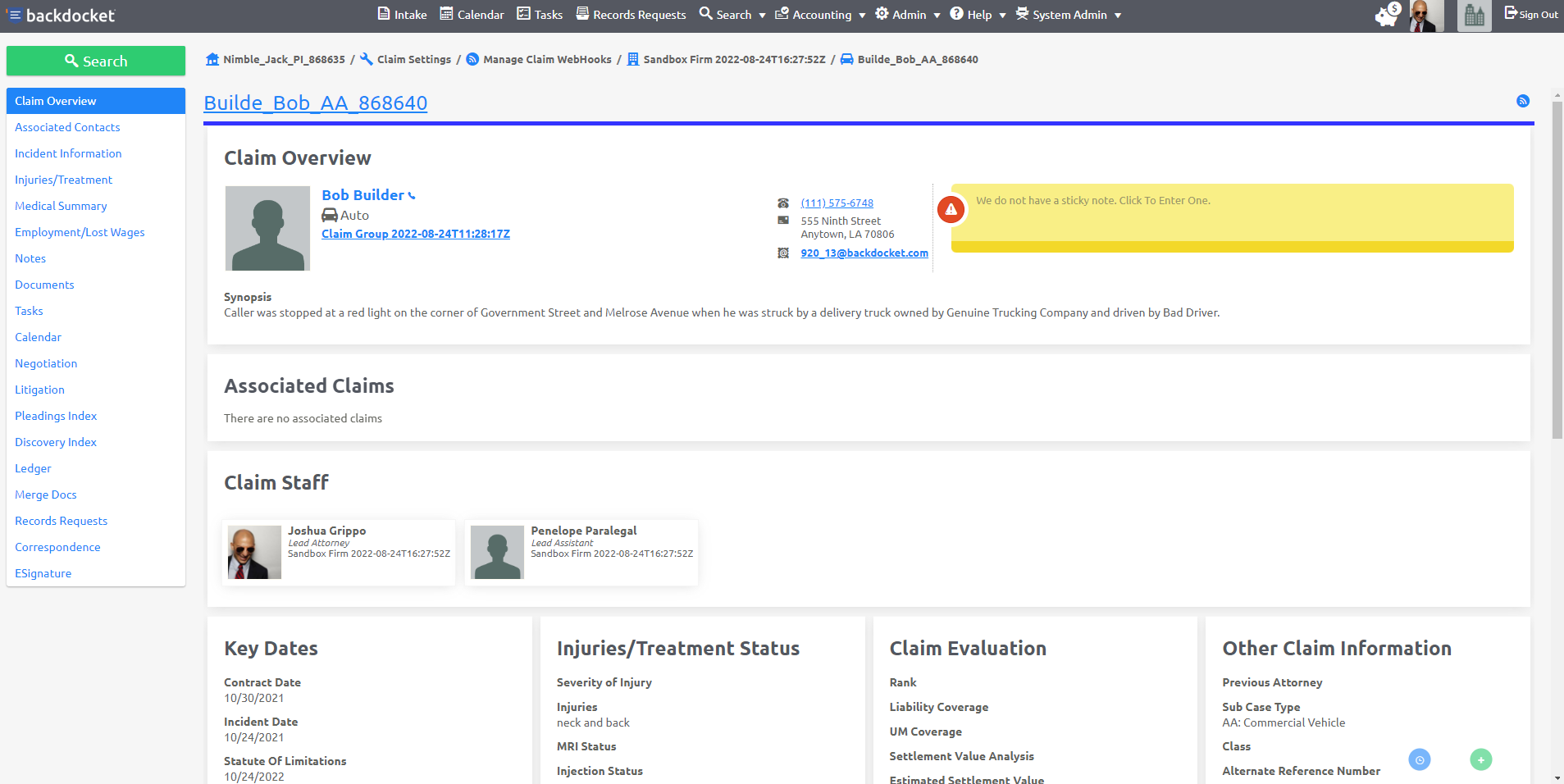Open the Claim Group link

pyautogui.click(x=416, y=234)
